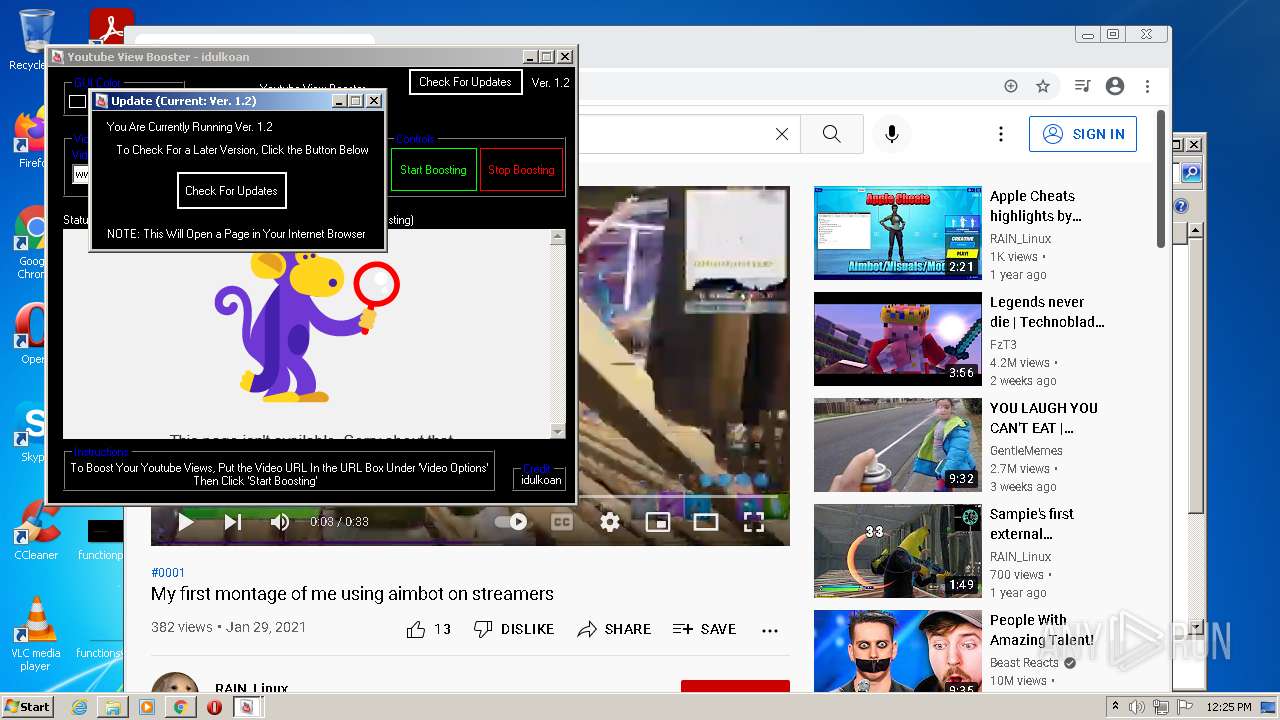Click the system tray volume icon
This screenshot has height=720, width=1280.
[1138, 707]
